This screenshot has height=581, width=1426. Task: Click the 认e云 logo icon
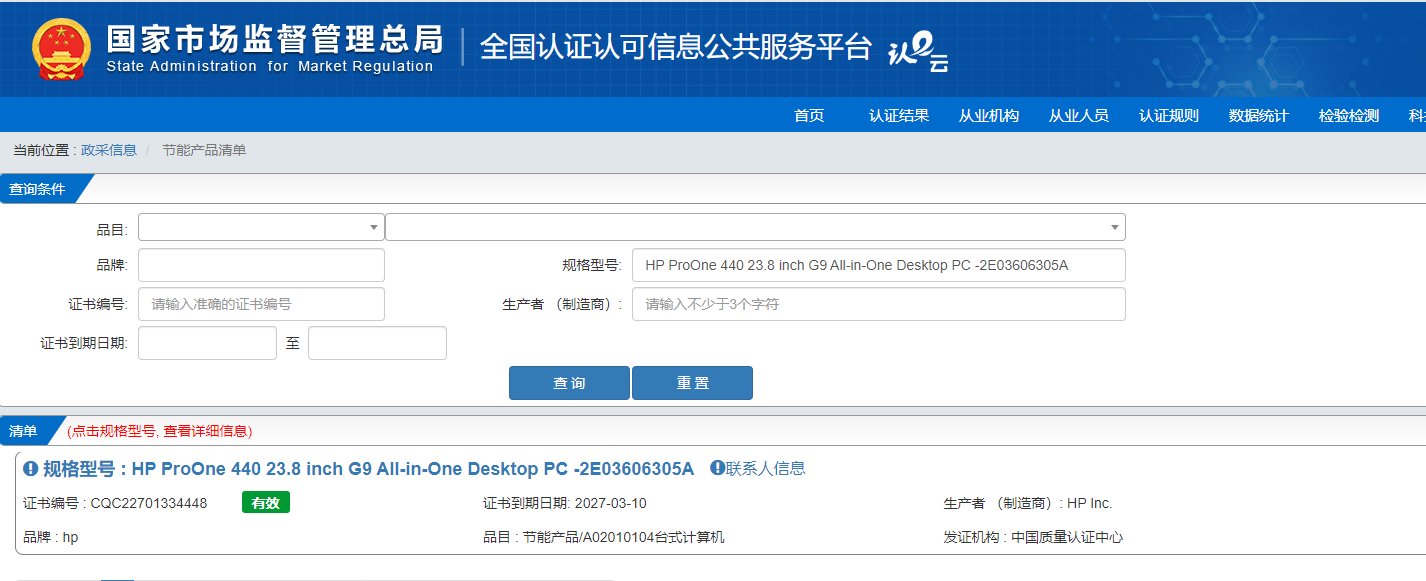(x=918, y=52)
